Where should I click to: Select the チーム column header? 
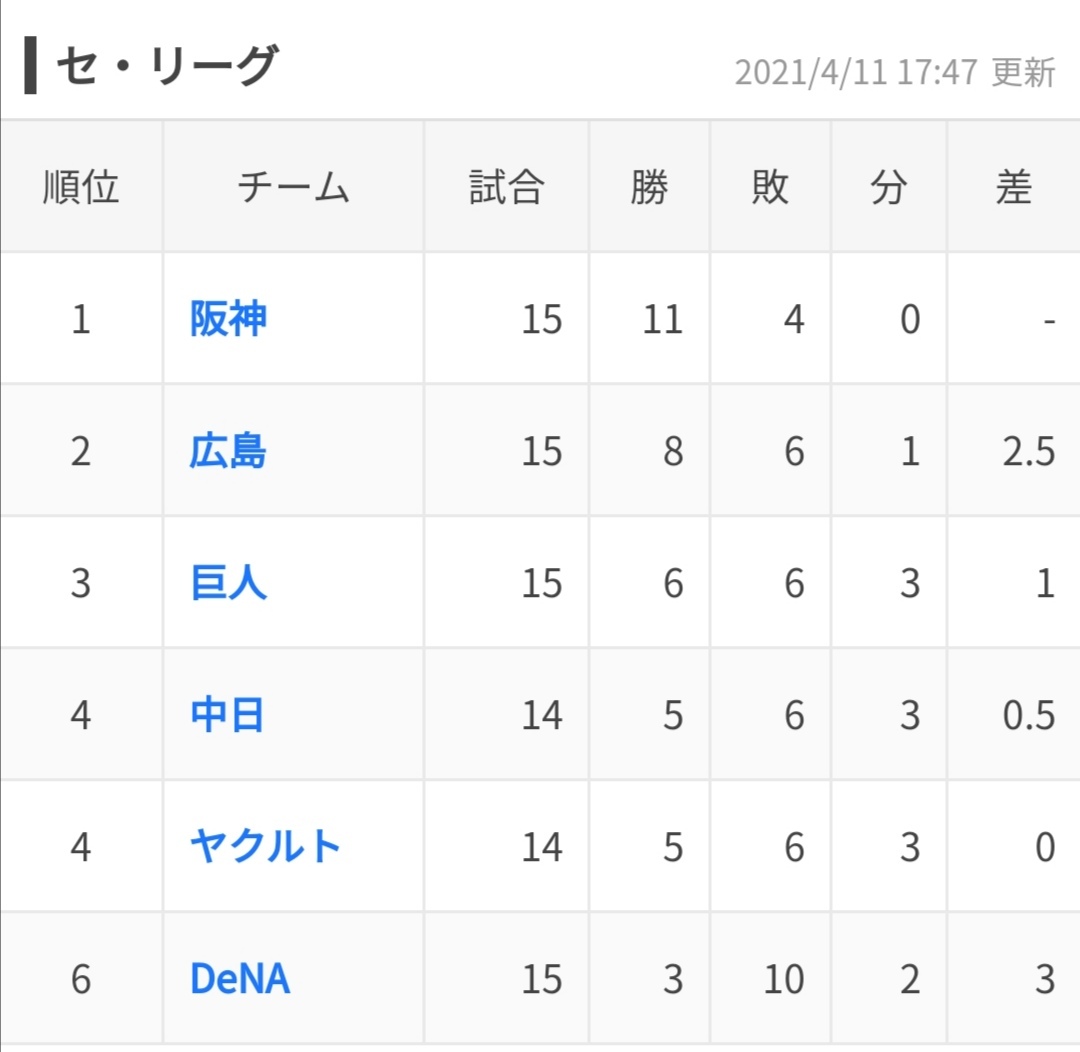coord(293,187)
